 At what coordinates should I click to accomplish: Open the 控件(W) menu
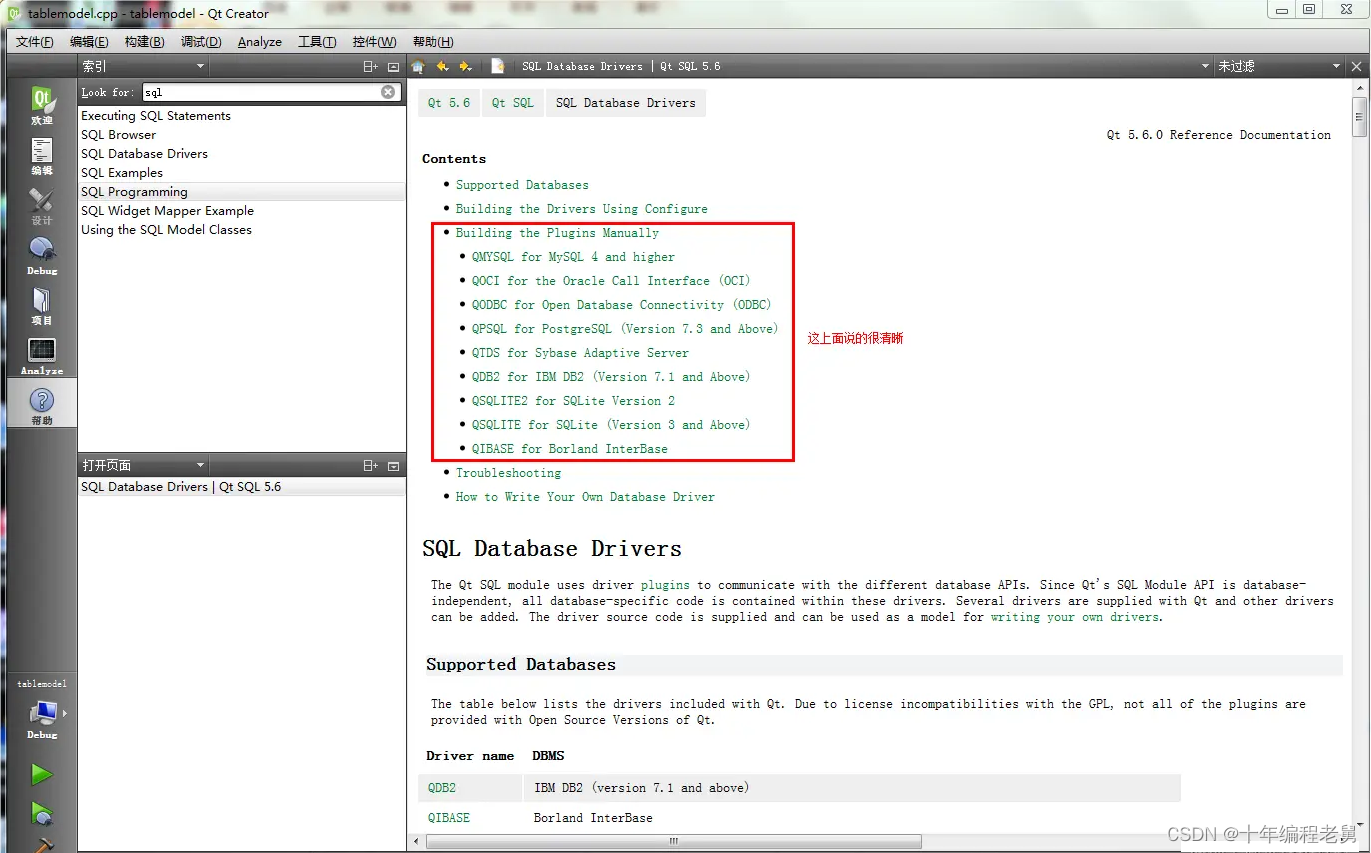[374, 42]
